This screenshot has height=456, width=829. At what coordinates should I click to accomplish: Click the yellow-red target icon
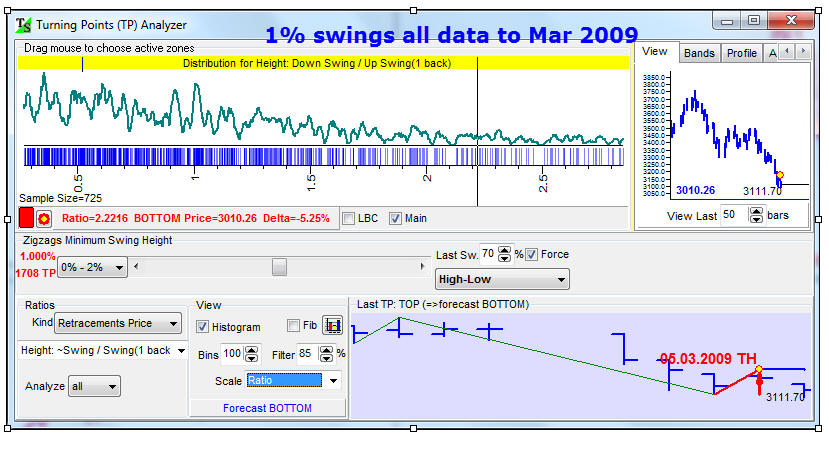(44, 218)
